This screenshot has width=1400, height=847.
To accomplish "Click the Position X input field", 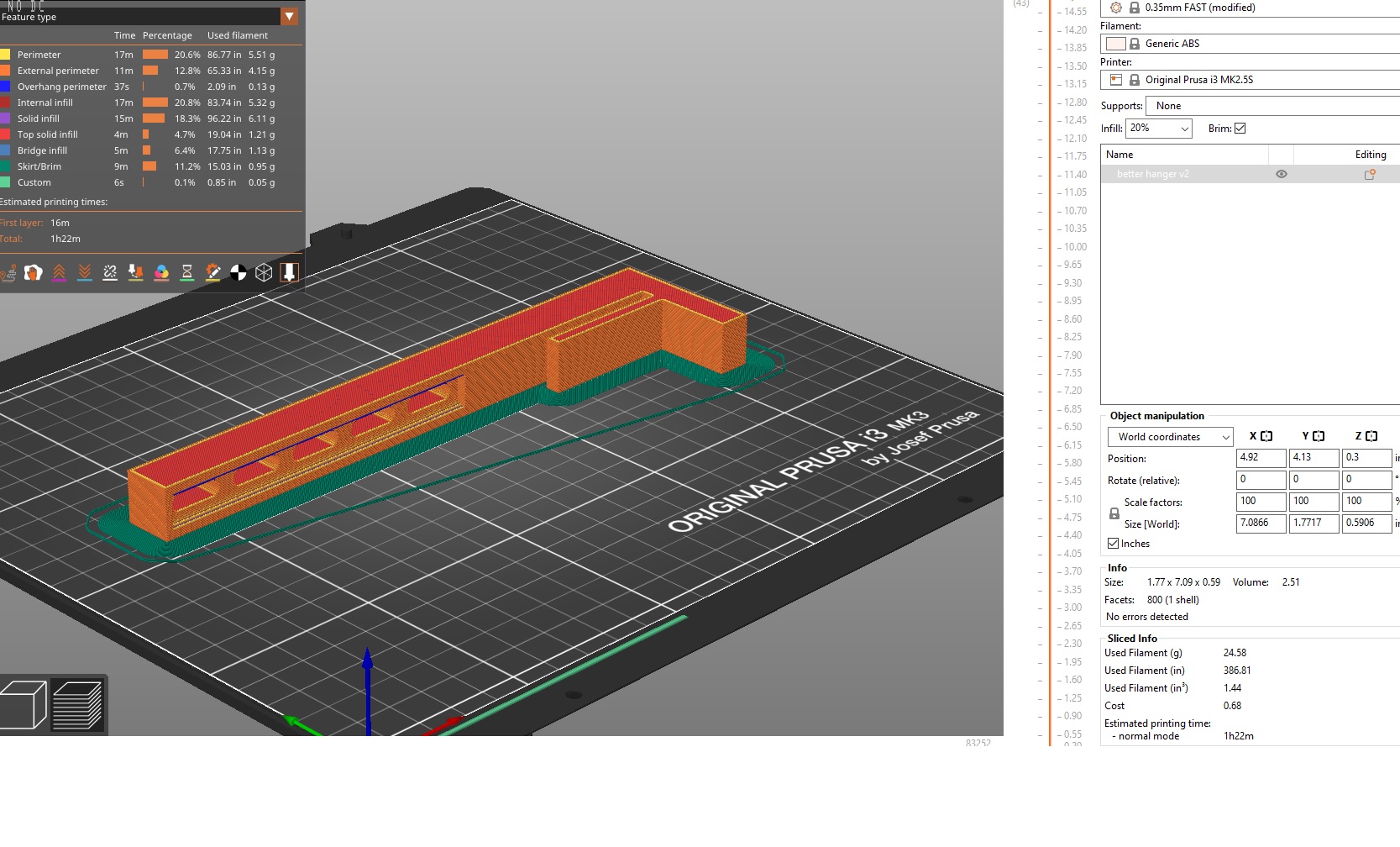I will click(x=1260, y=458).
